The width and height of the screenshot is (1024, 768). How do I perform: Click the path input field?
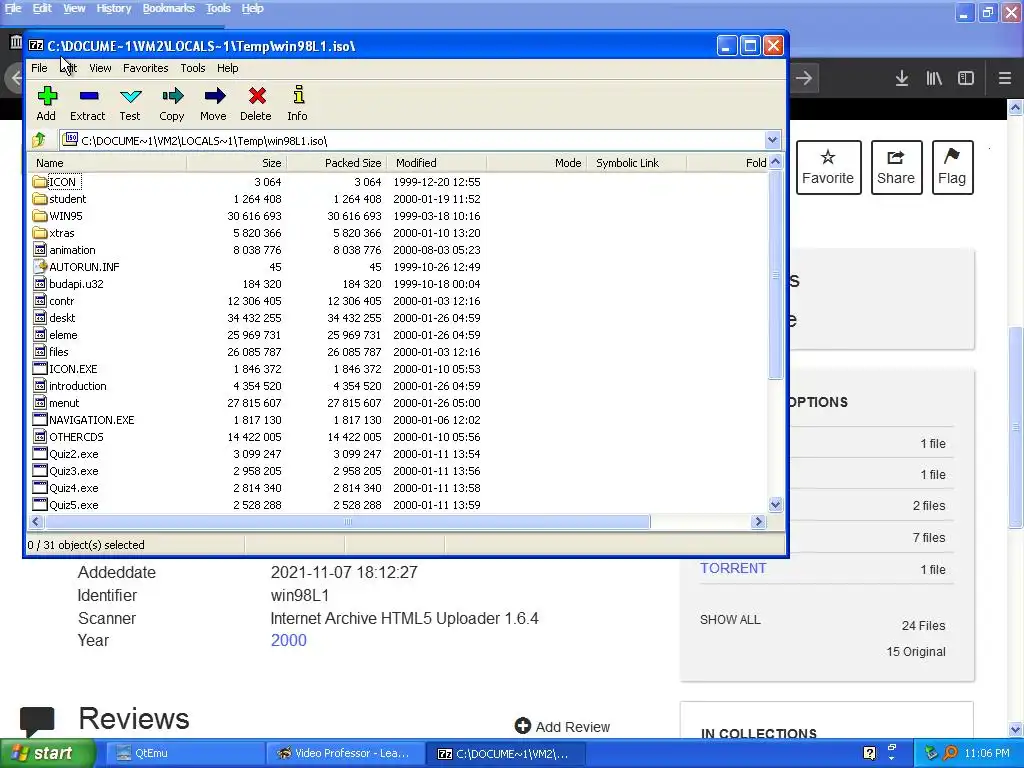414,140
